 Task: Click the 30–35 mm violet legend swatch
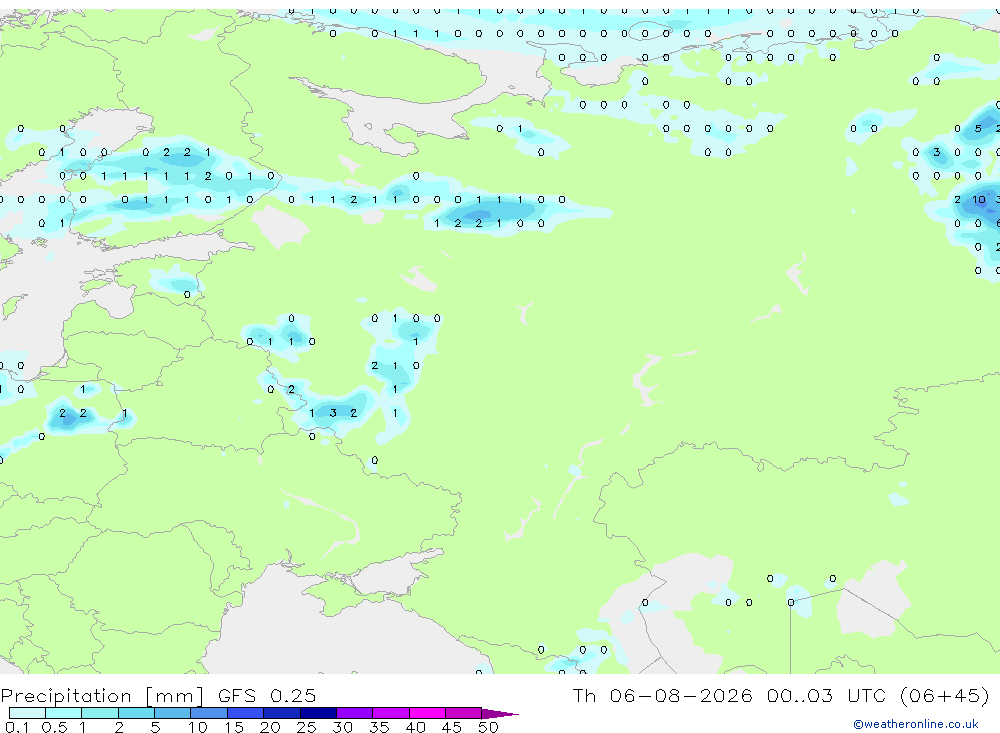(x=355, y=713)
